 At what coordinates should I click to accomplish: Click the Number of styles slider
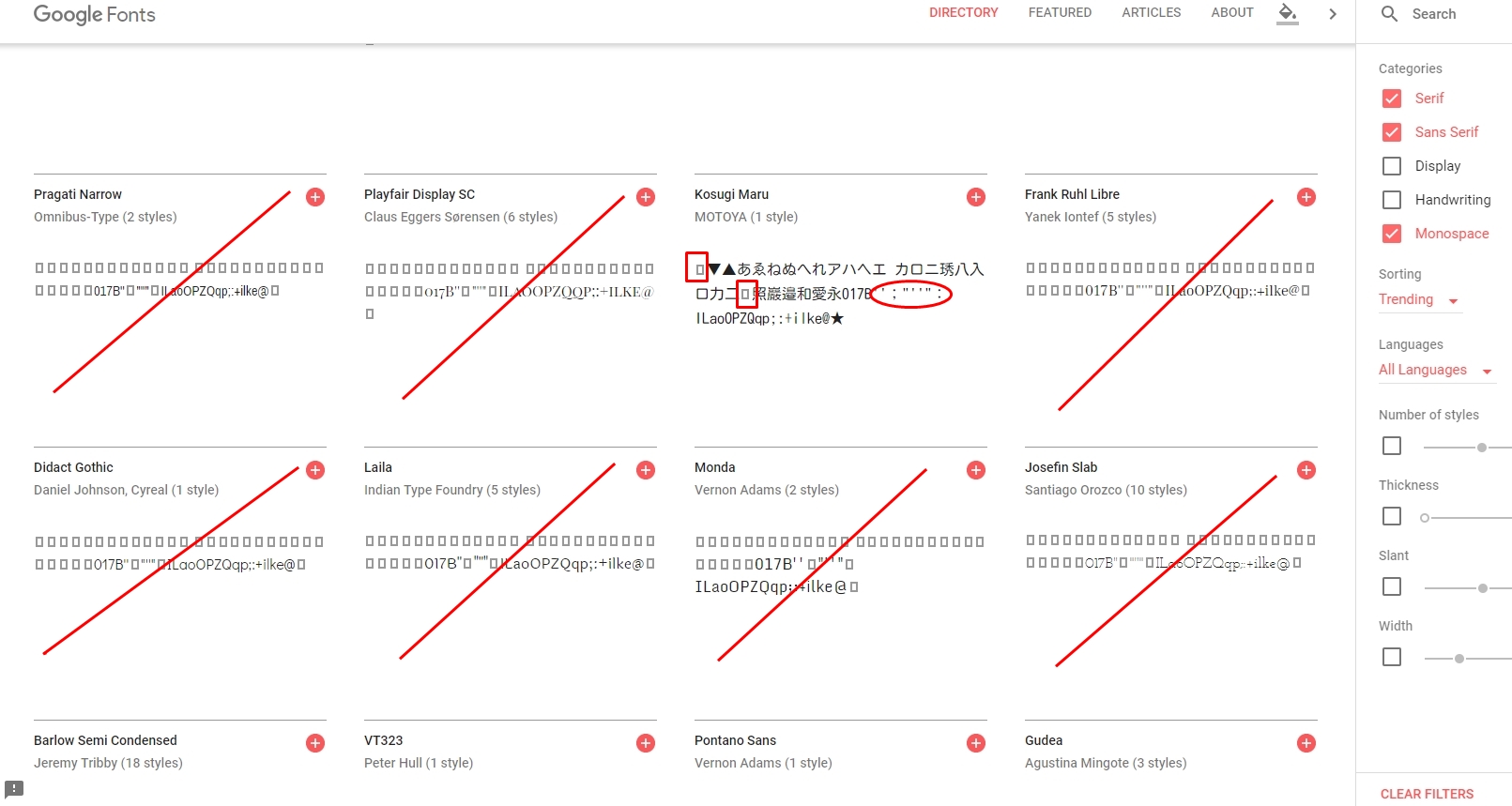1467,448
